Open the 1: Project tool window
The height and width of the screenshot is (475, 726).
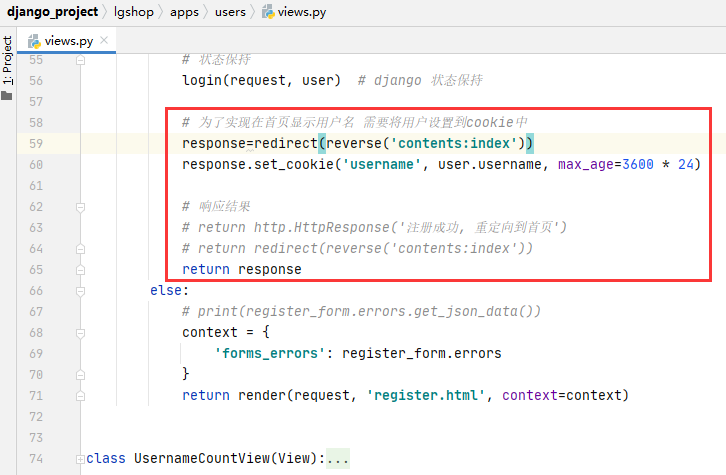pos(7,61)
